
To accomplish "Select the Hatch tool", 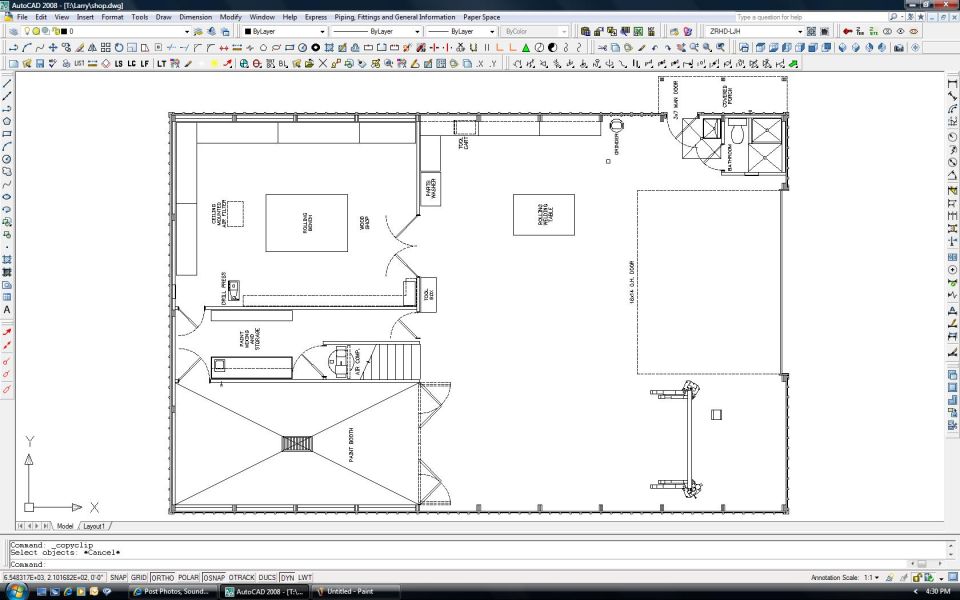I will click(7, 260).
